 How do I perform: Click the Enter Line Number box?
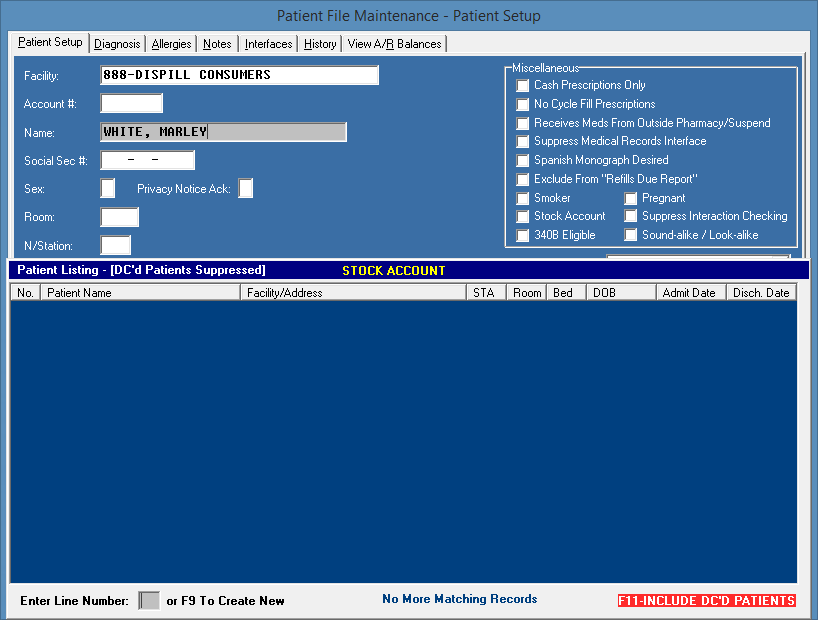pyautogui.click(x=148, y=600)
